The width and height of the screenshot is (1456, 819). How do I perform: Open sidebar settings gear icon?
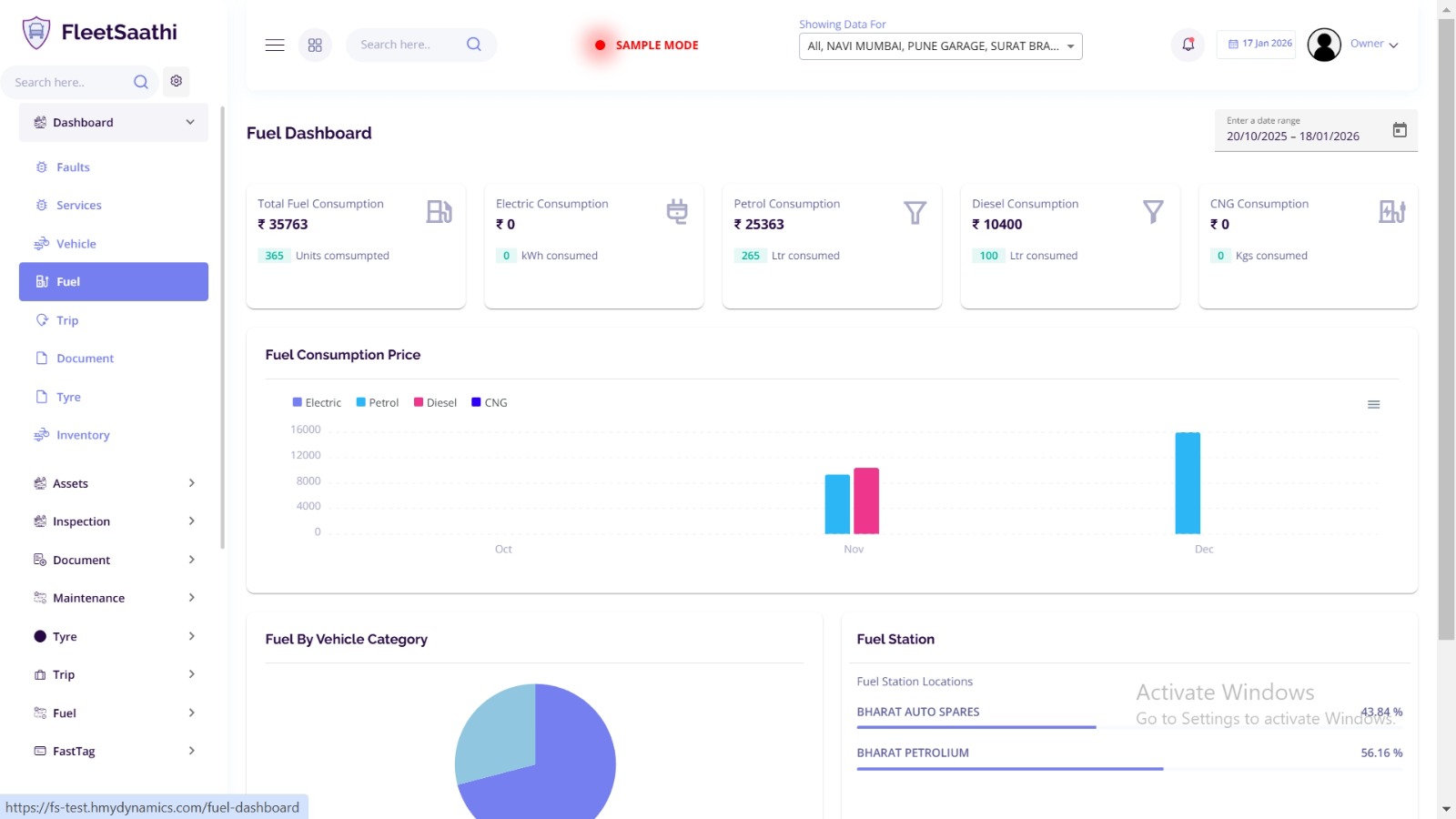point(177,81)
